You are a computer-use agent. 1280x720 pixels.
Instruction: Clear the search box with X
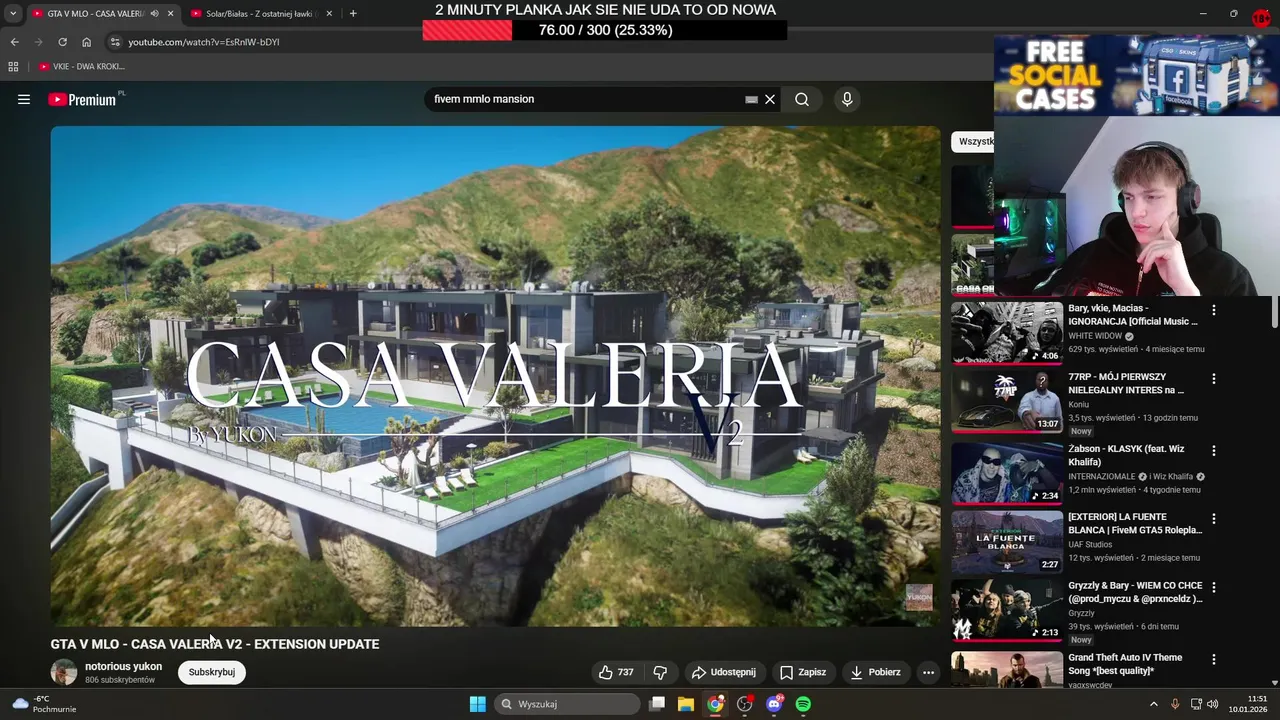[770, 99]
